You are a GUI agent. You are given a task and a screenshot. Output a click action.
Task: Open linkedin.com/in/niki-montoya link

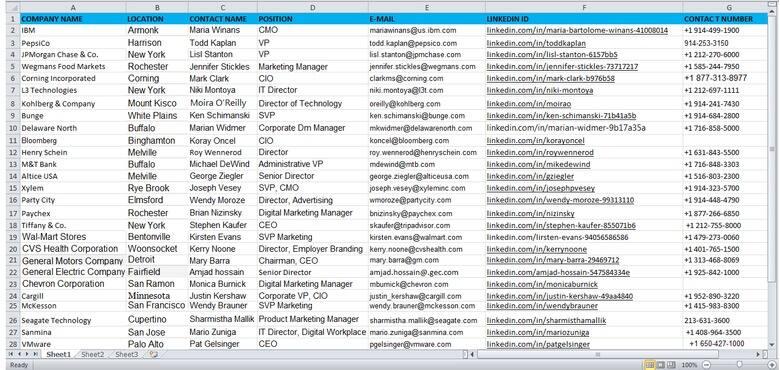point(540,91)
